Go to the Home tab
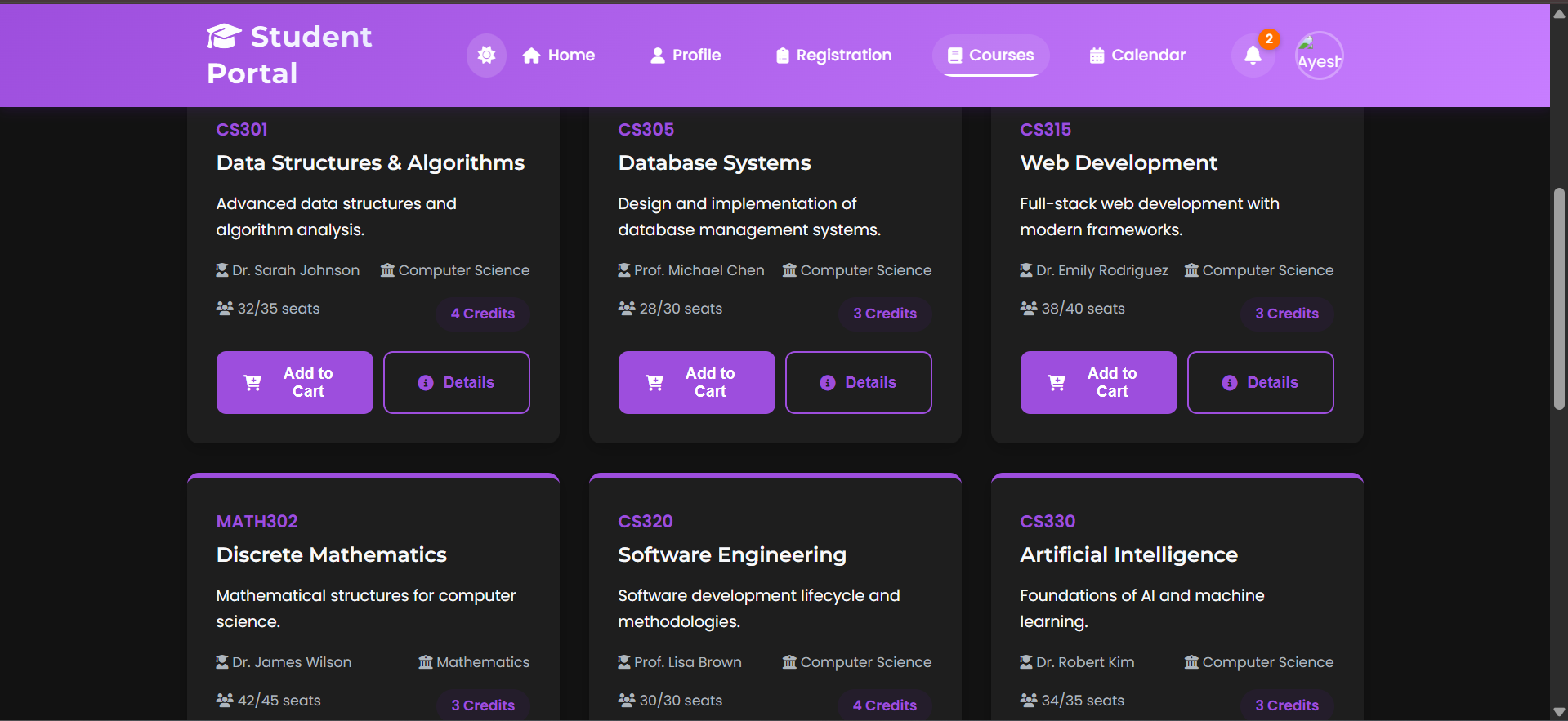Image resolution: width=1568 pixels, height=721 pixels. [x=559, y=56]
